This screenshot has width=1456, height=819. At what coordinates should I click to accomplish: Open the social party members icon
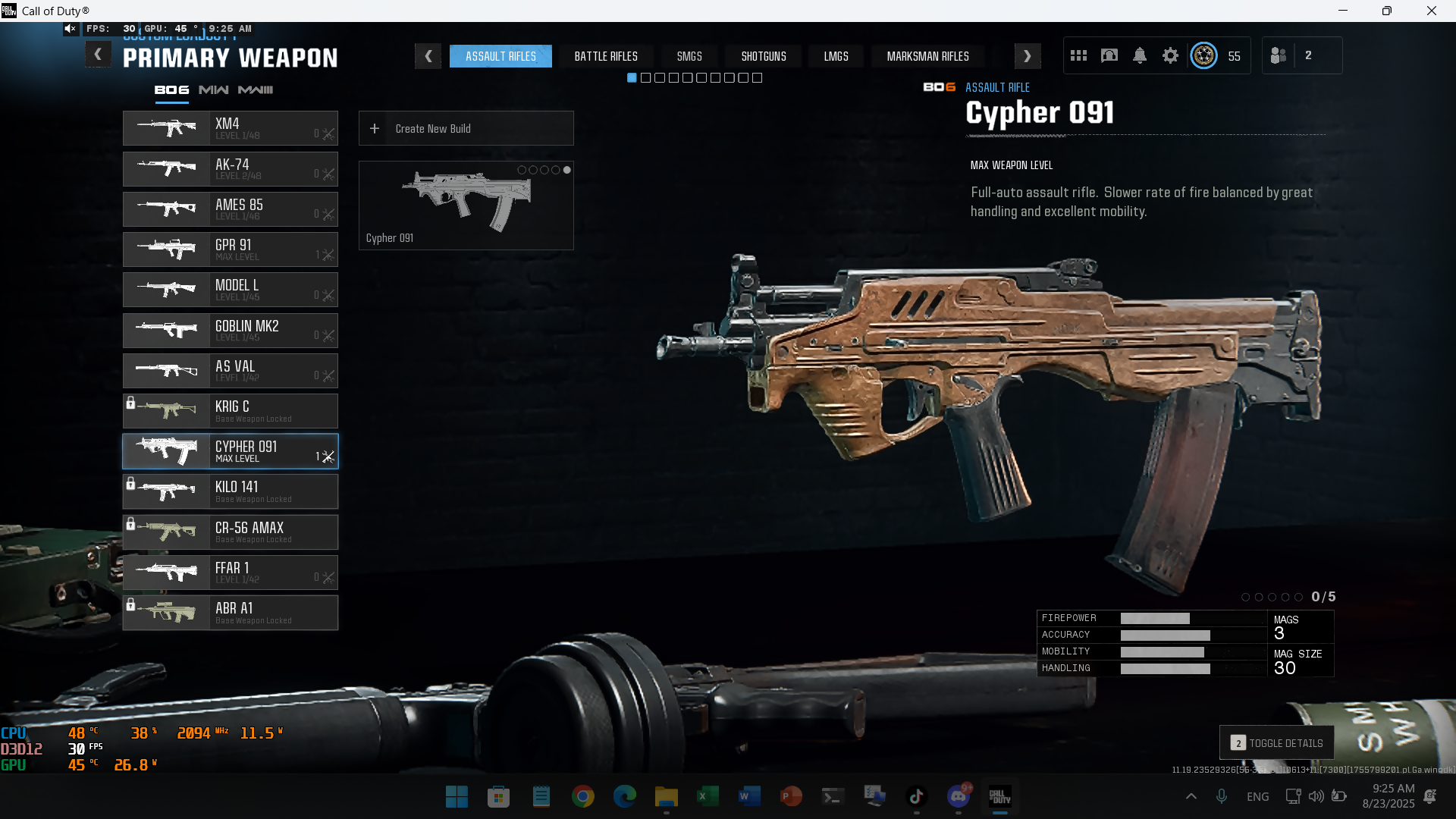1278,55
